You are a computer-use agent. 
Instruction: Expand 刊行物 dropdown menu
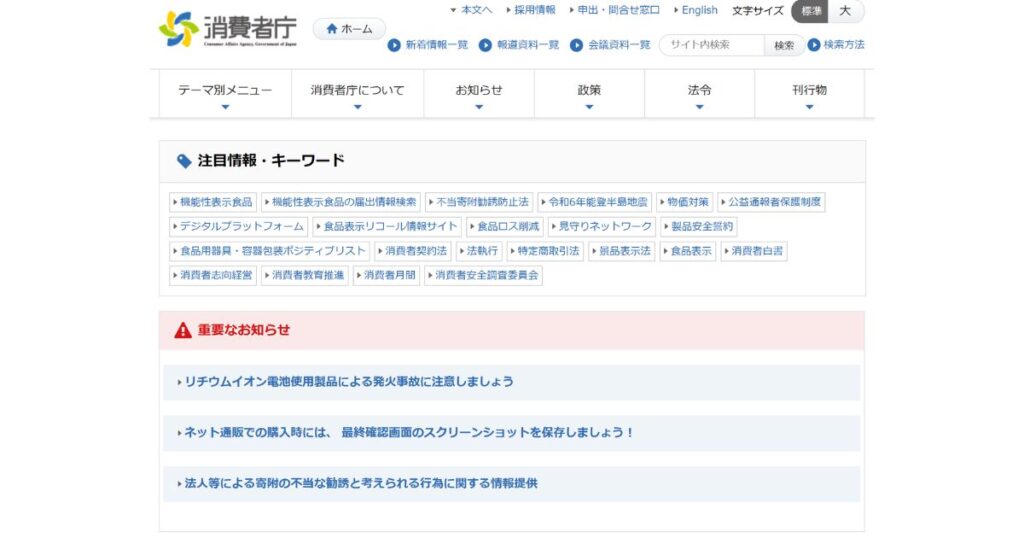tap(809, 95)
